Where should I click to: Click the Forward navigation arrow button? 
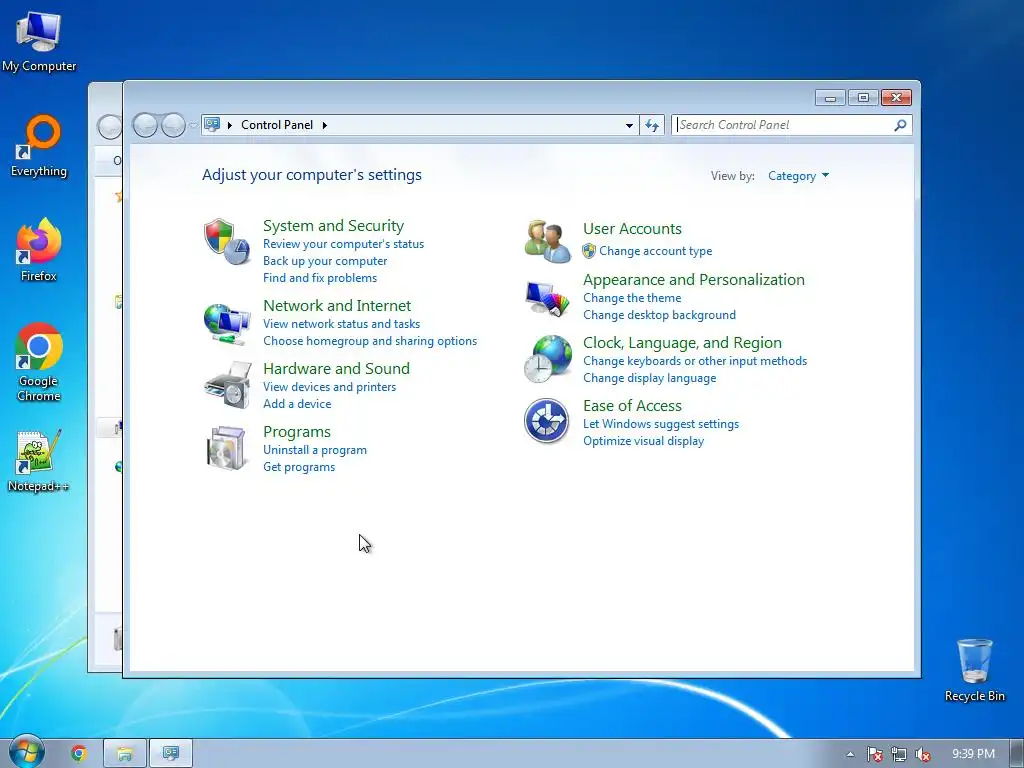pos(173,125)
